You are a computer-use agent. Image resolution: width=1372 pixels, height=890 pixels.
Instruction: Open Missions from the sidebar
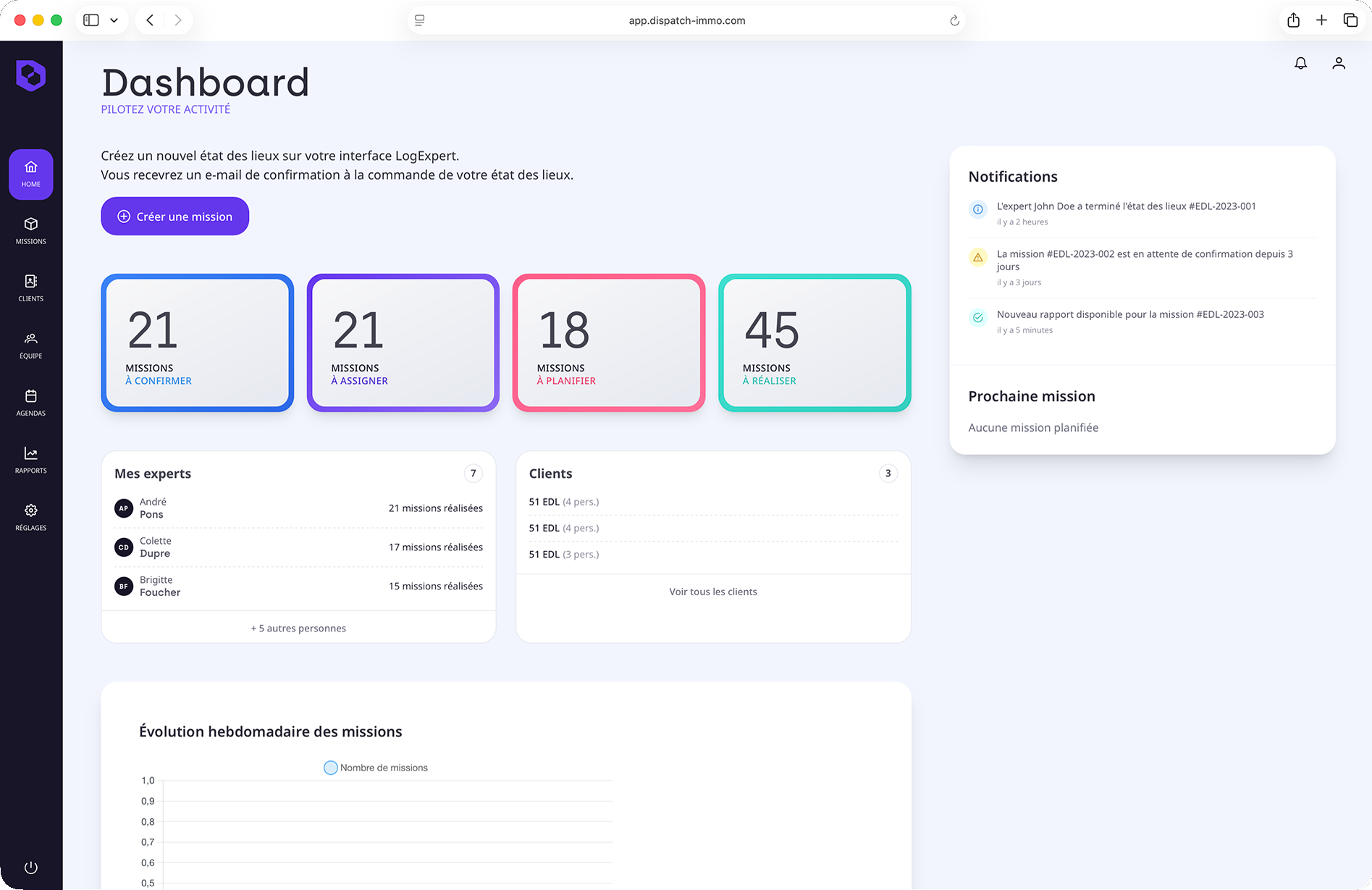pyautogui.click(x=31, y=231)
